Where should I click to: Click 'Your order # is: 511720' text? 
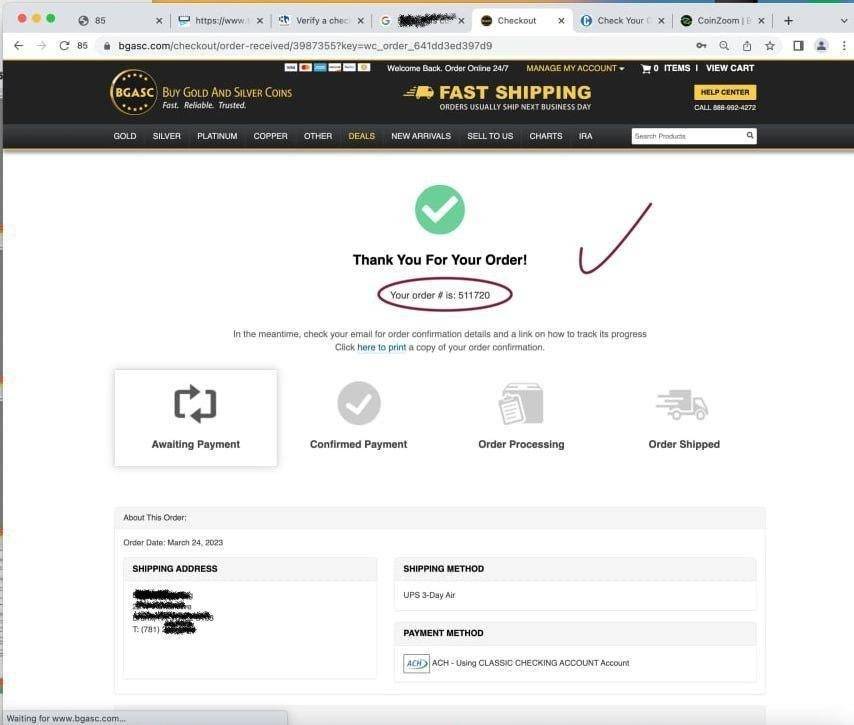point(440,295)
